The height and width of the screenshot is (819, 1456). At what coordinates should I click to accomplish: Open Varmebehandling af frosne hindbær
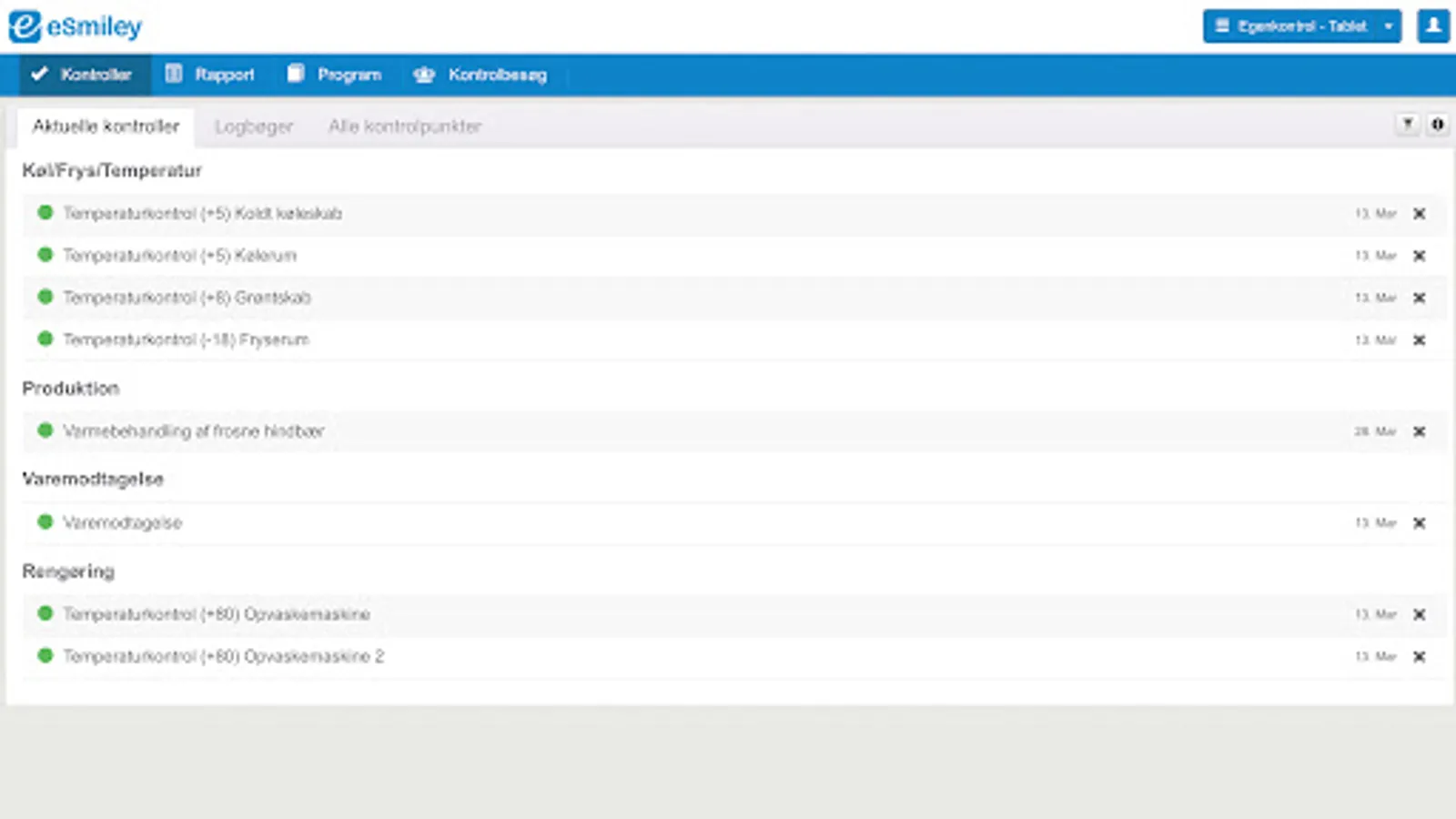coord(194,431)
